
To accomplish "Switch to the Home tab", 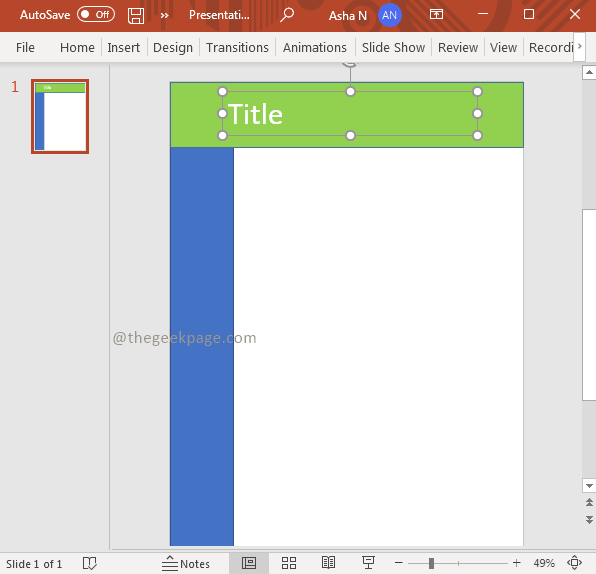I will (77, 48).
